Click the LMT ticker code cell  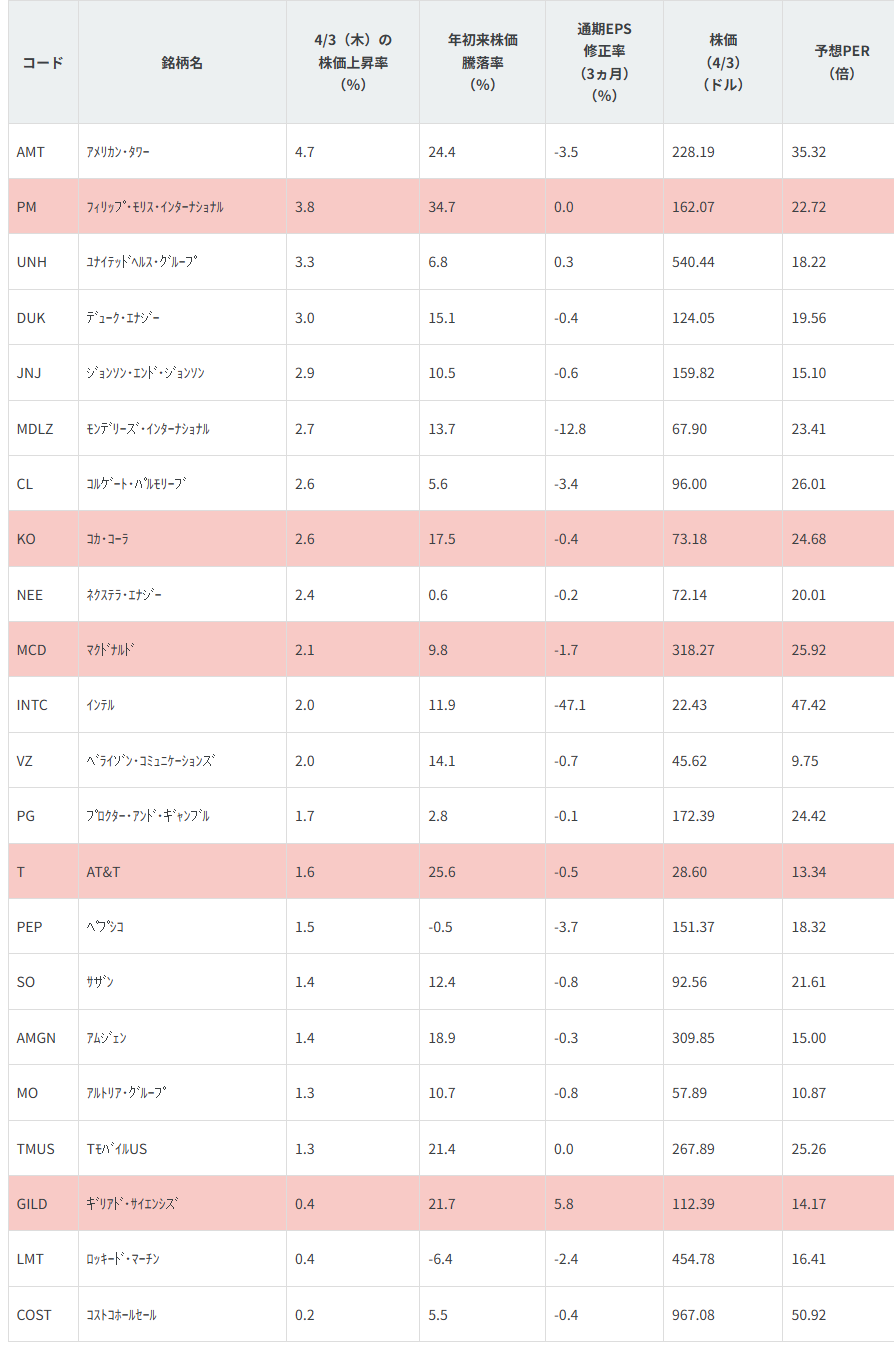30,1259
